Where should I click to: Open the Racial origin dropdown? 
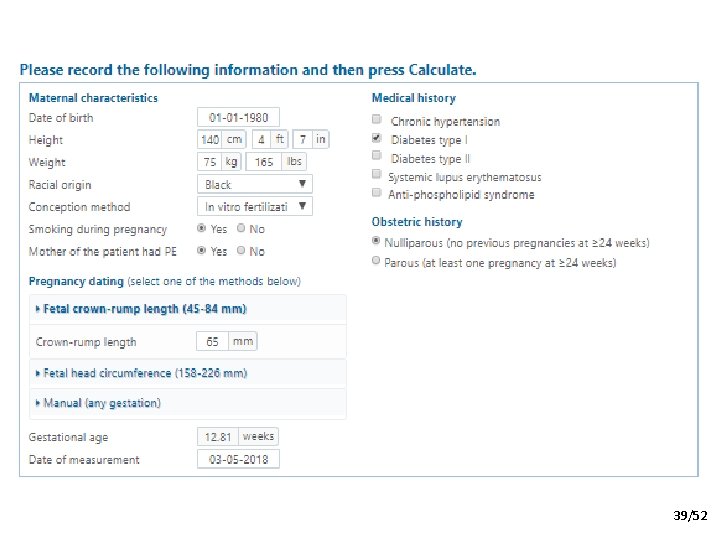coord(254,184)
